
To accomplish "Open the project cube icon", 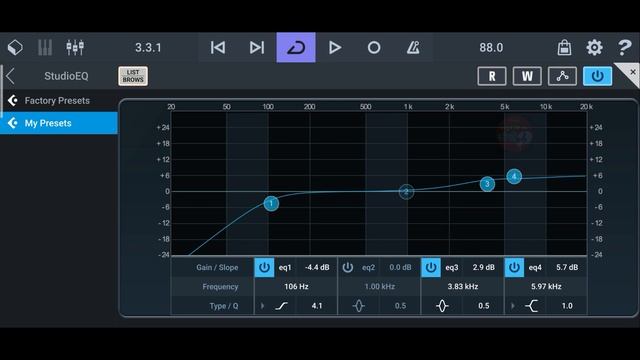I will coord(15,47).
